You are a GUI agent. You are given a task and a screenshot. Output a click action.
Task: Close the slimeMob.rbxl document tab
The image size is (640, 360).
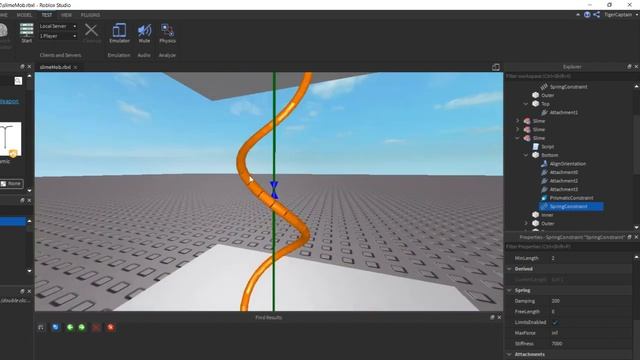(x=76, y=67)
